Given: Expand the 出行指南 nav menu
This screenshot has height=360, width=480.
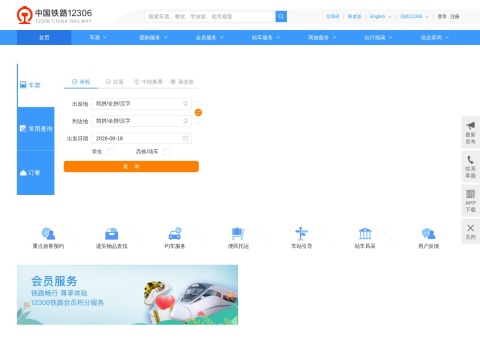Looking at the screenshot, I should click(378, 37).
